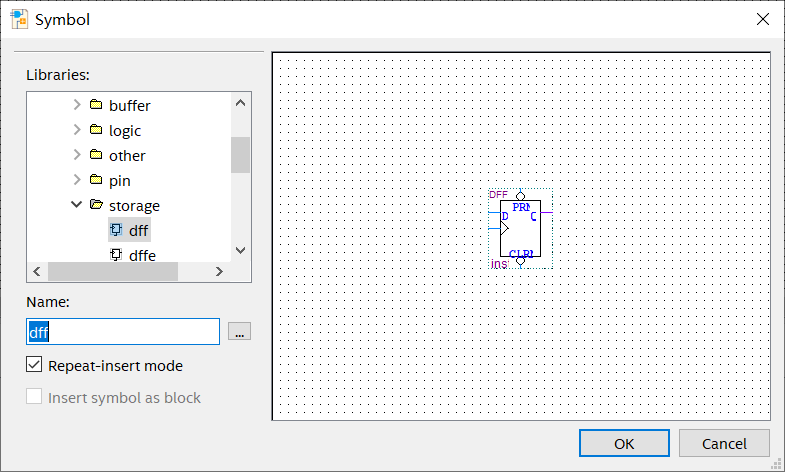Click the libraries horizontal scrollbar thumb
Viewport: 785px width, 472px height.
(113, 271)
